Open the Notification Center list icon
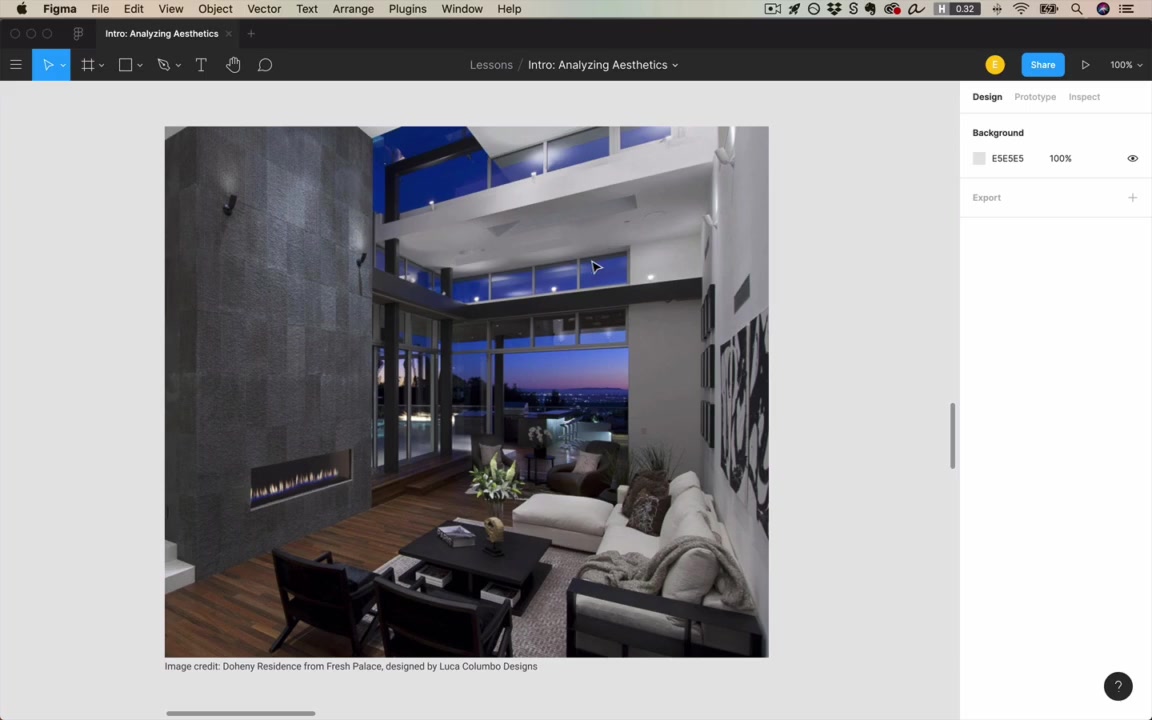Image resolution: width=1152 pixels, height=720 pixels. click(1126, 9)
